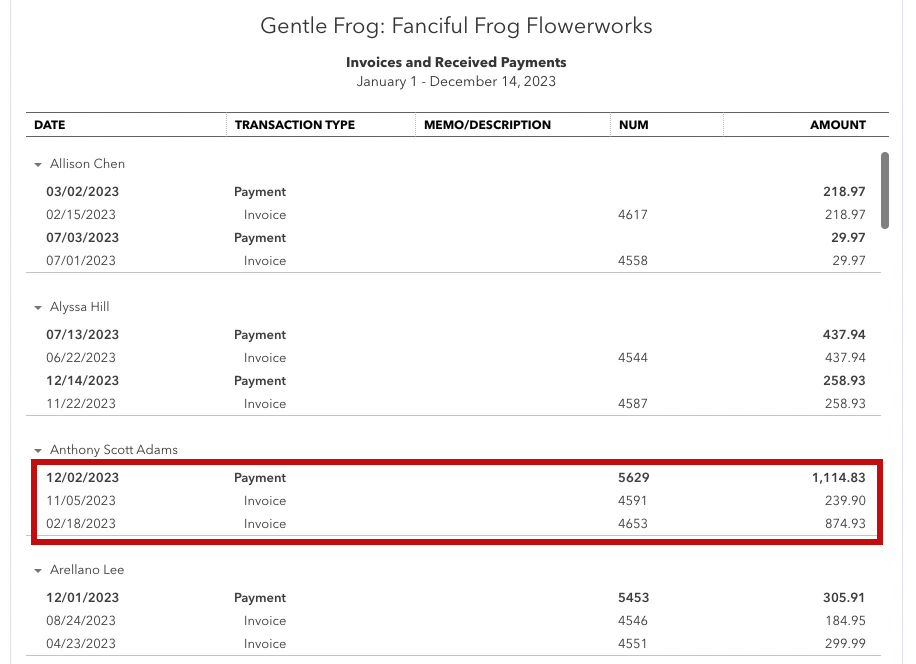Open payment 5453 for 305.91

click(x=456, y=598)
